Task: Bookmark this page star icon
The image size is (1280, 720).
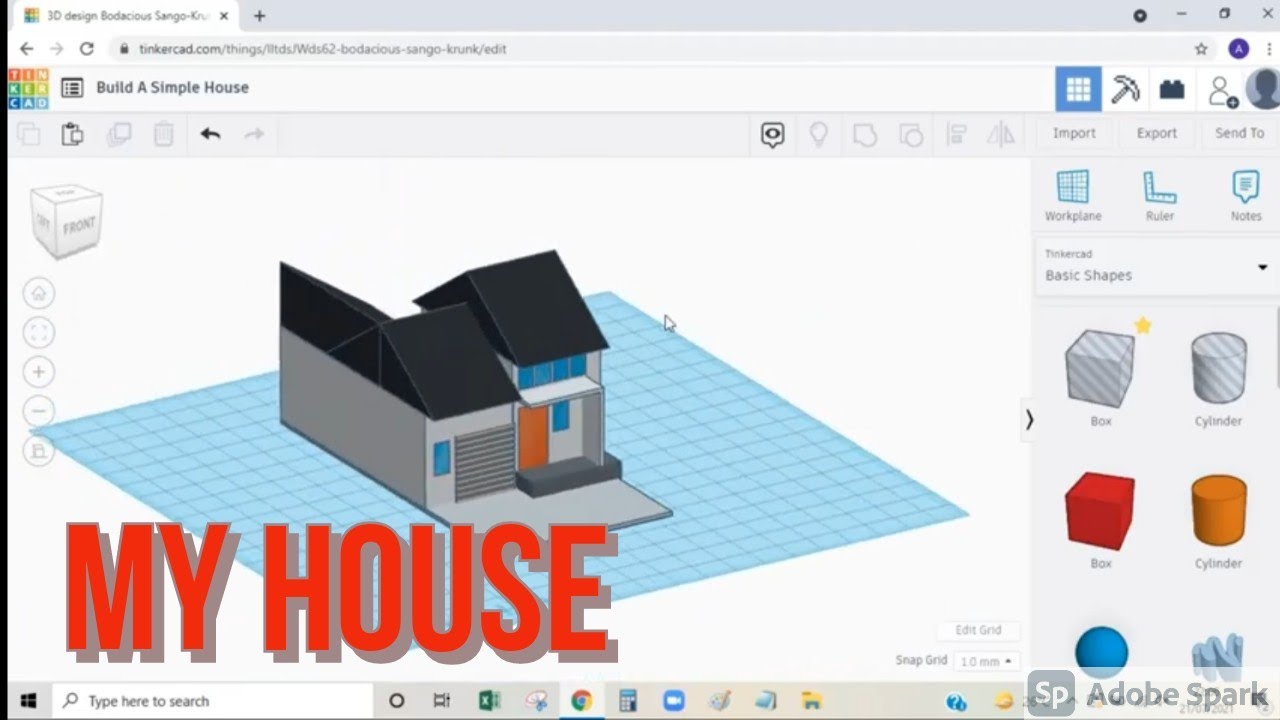Action: (1201, 48)
